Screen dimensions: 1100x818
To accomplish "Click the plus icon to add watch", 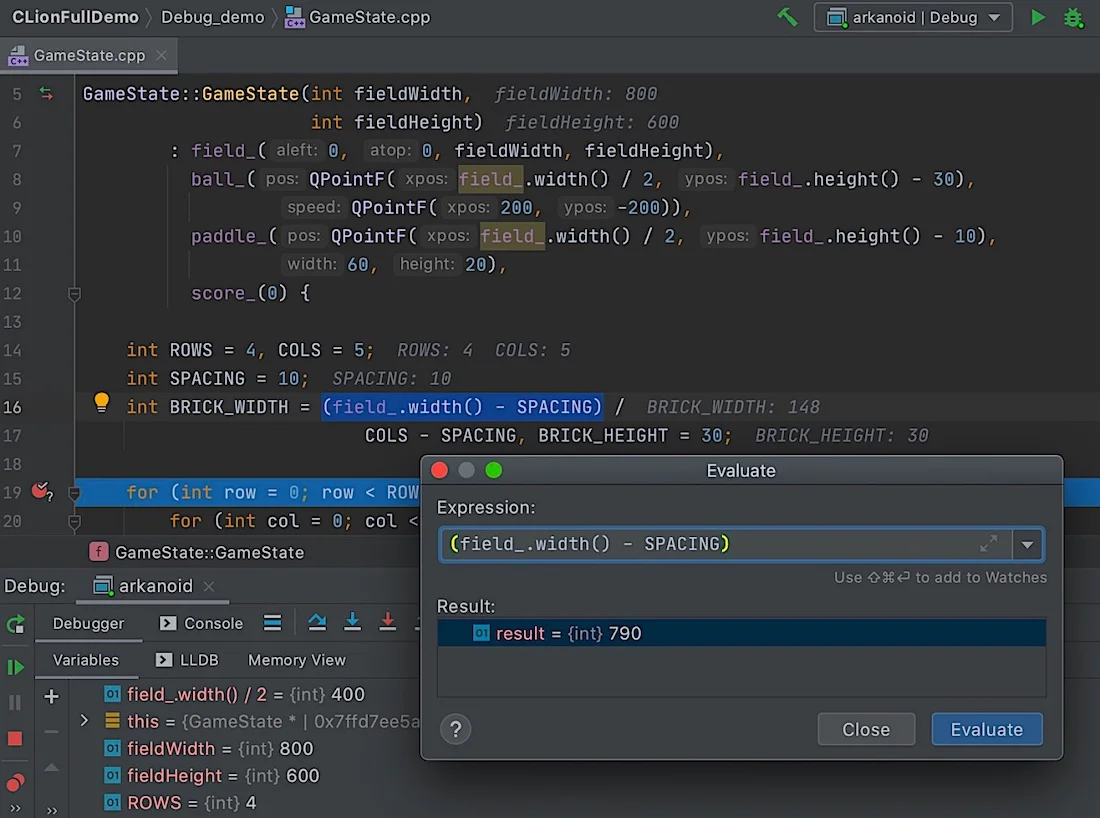I will click(51, 697).
